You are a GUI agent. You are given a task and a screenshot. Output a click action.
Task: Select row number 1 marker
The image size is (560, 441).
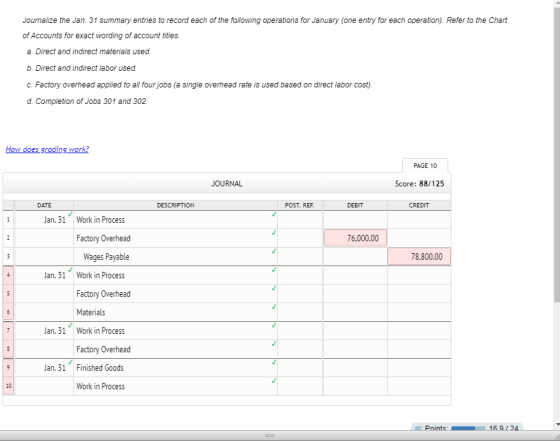tap(8, 220)
